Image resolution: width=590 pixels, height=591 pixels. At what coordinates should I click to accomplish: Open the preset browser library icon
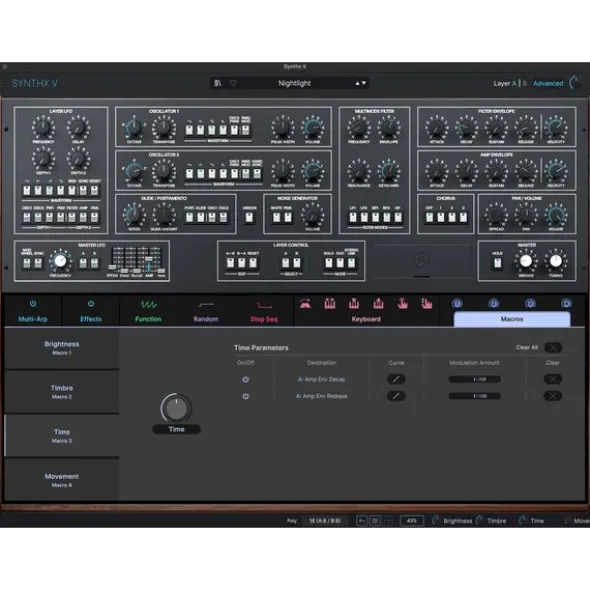[x=218, y=83]
